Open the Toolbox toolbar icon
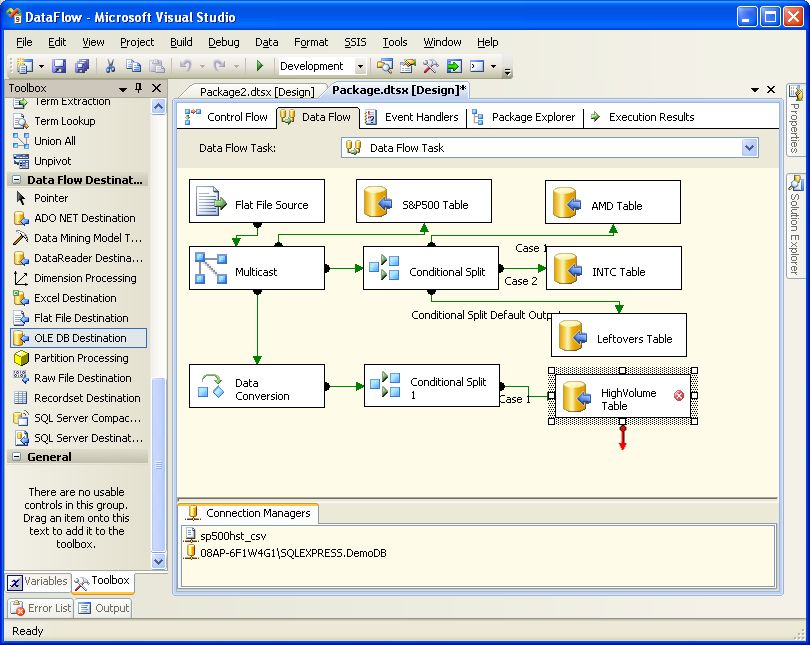 [430, 66]
